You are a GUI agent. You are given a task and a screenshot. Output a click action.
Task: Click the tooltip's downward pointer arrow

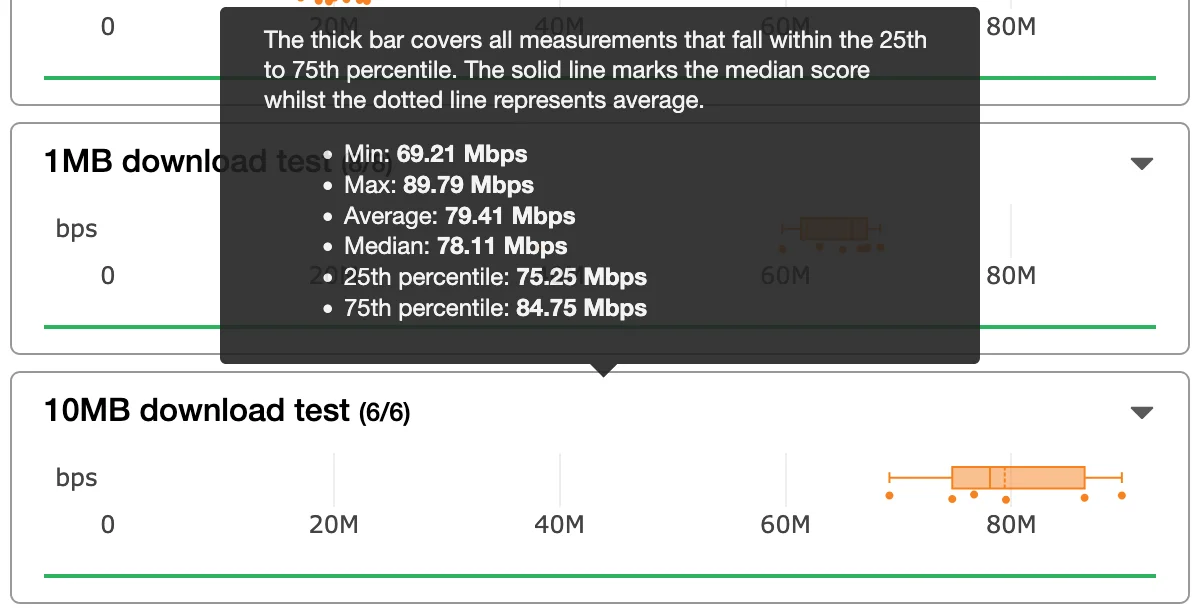602,369
